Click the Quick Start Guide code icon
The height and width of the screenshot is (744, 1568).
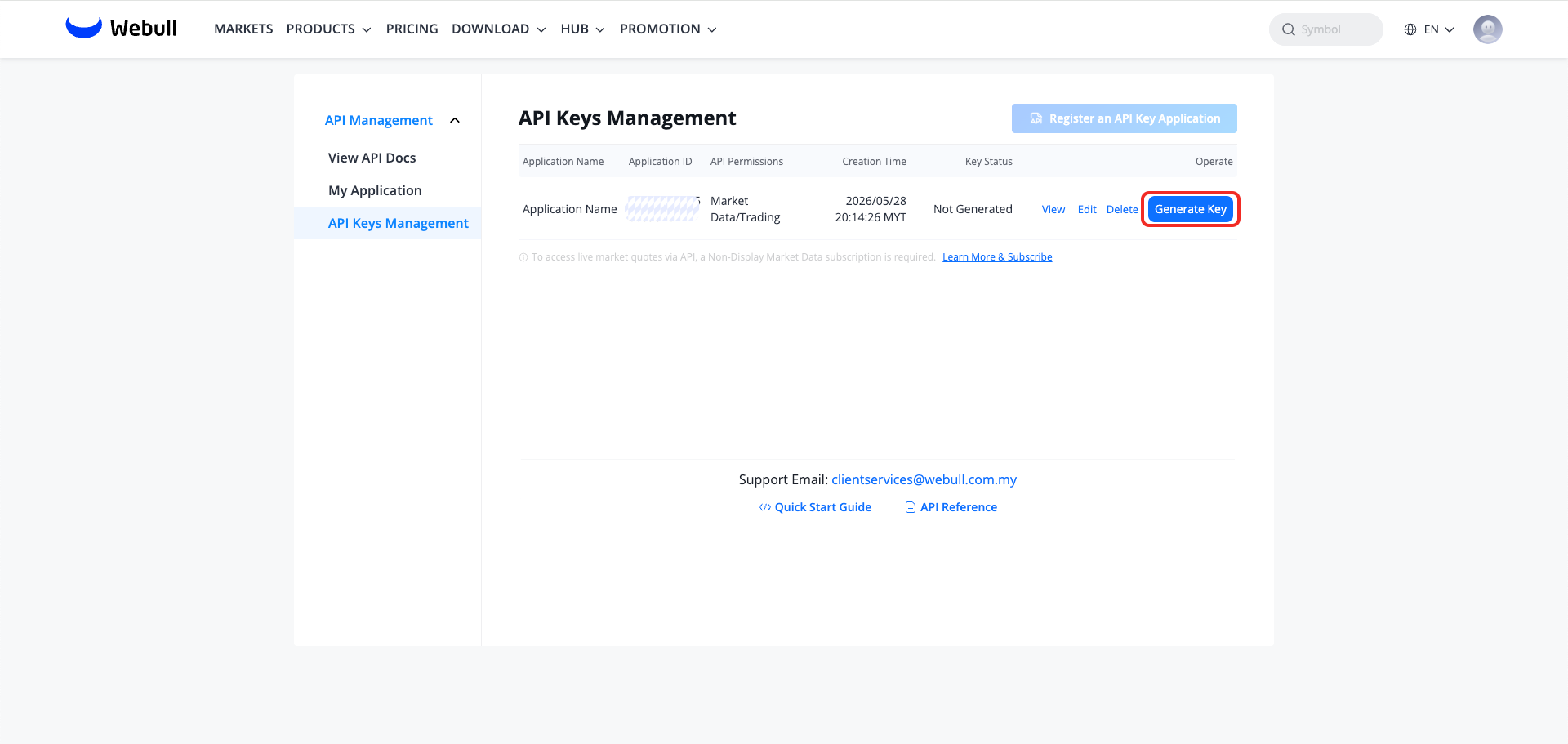click(x=764, y=507)
